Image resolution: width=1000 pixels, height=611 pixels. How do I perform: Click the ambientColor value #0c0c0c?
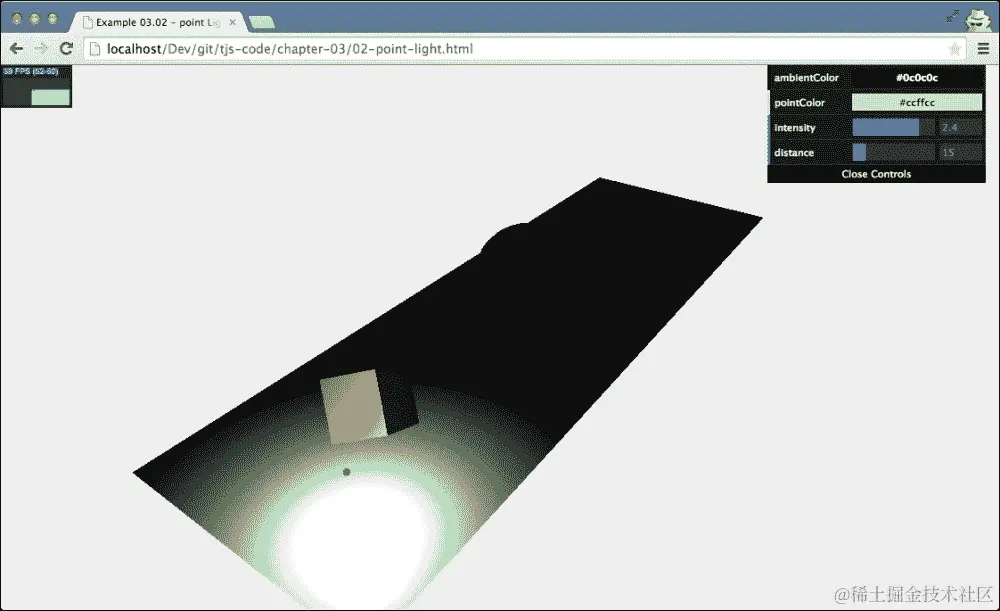[915, 77]
